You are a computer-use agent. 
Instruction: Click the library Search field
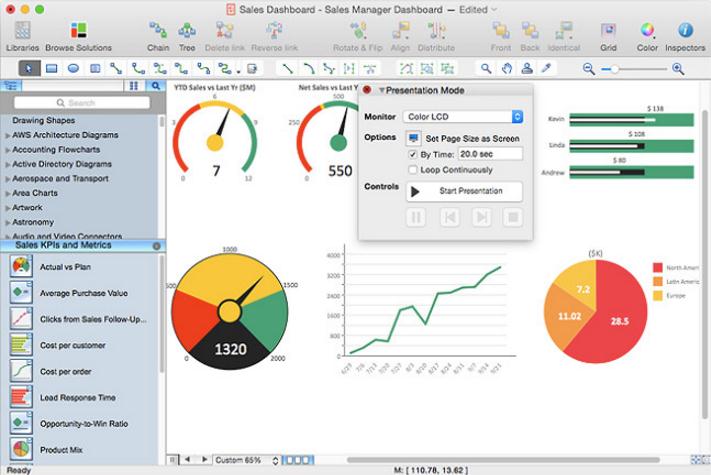click(x=82, y=103)
